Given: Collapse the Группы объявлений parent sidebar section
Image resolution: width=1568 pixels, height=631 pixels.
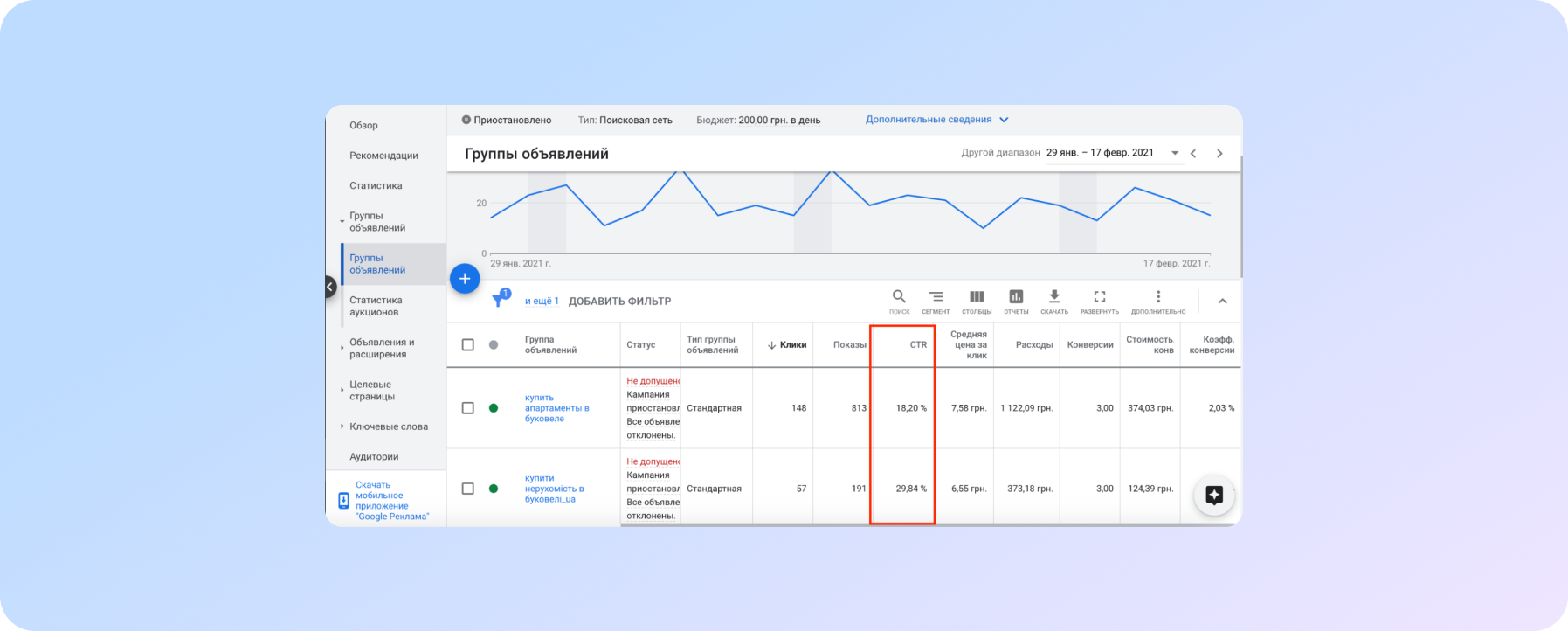Looking at the screenshot, I should click(342, 222).
